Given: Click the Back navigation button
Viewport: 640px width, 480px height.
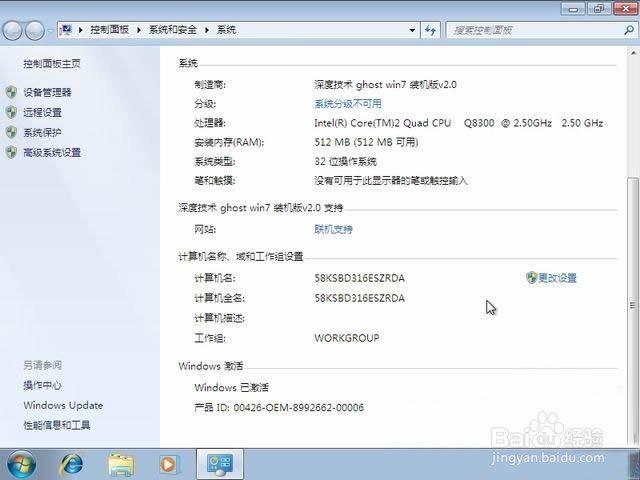Looking at the screenshot, I should coord(12,31).
